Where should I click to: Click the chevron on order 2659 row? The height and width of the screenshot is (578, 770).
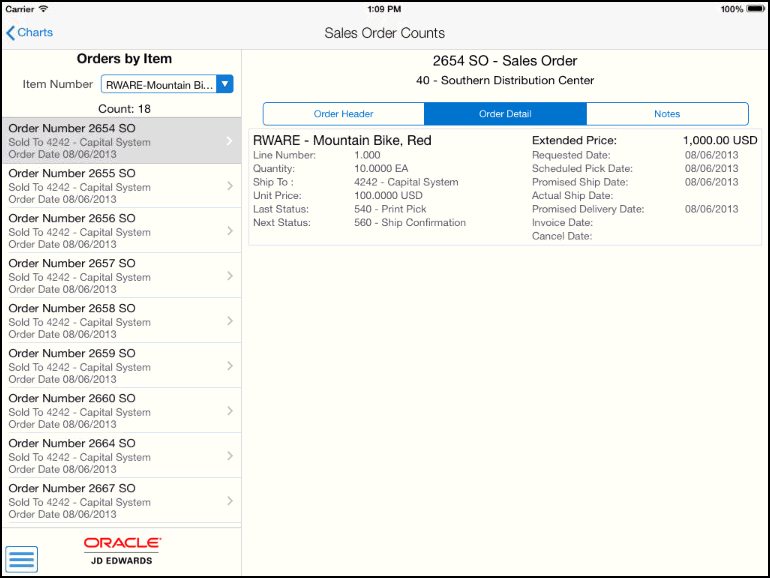click(230, 366)
